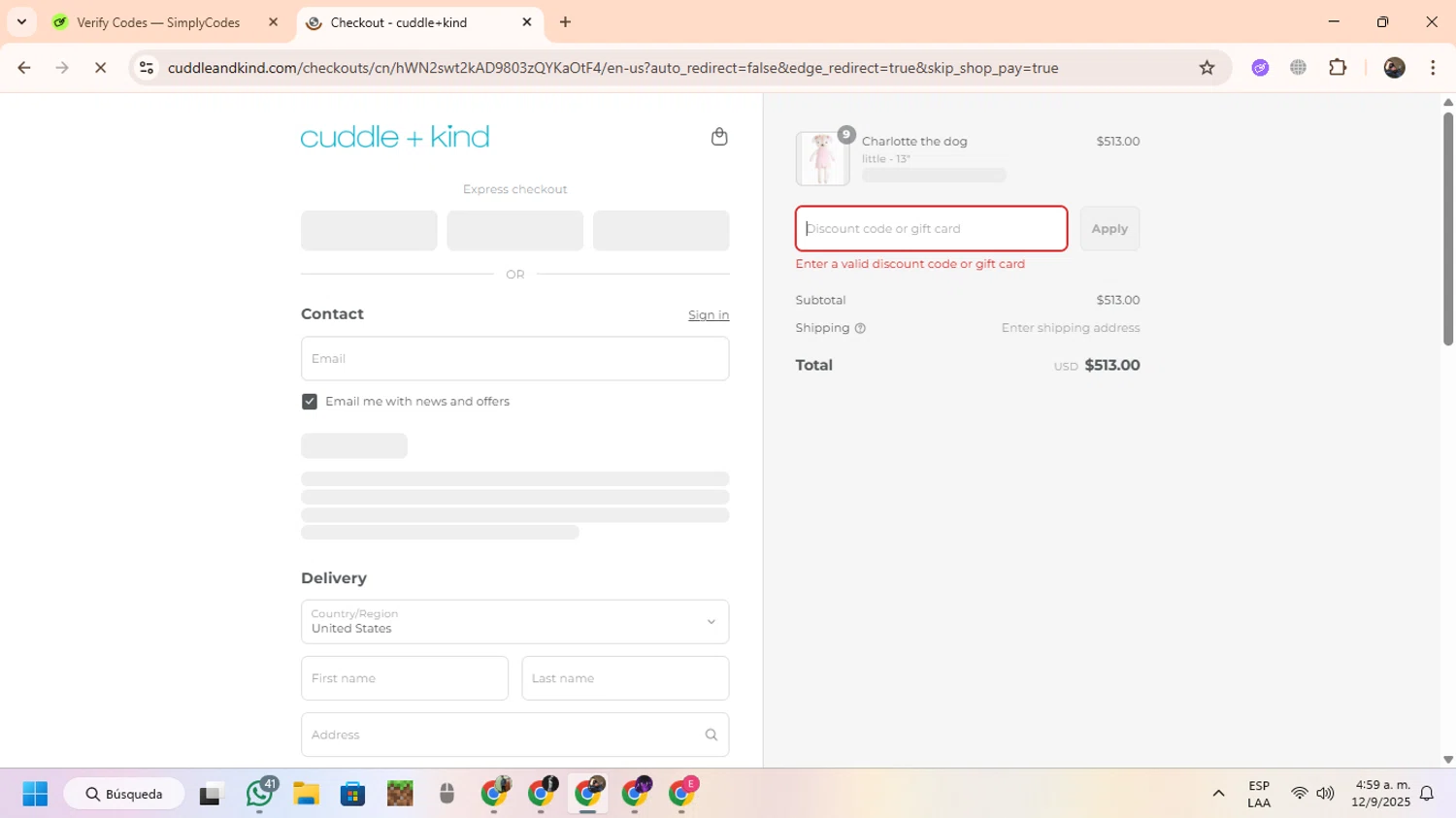The image size is (1456, 818).
Task: Open the notifications bell icon
Action: click(1427, 794)
